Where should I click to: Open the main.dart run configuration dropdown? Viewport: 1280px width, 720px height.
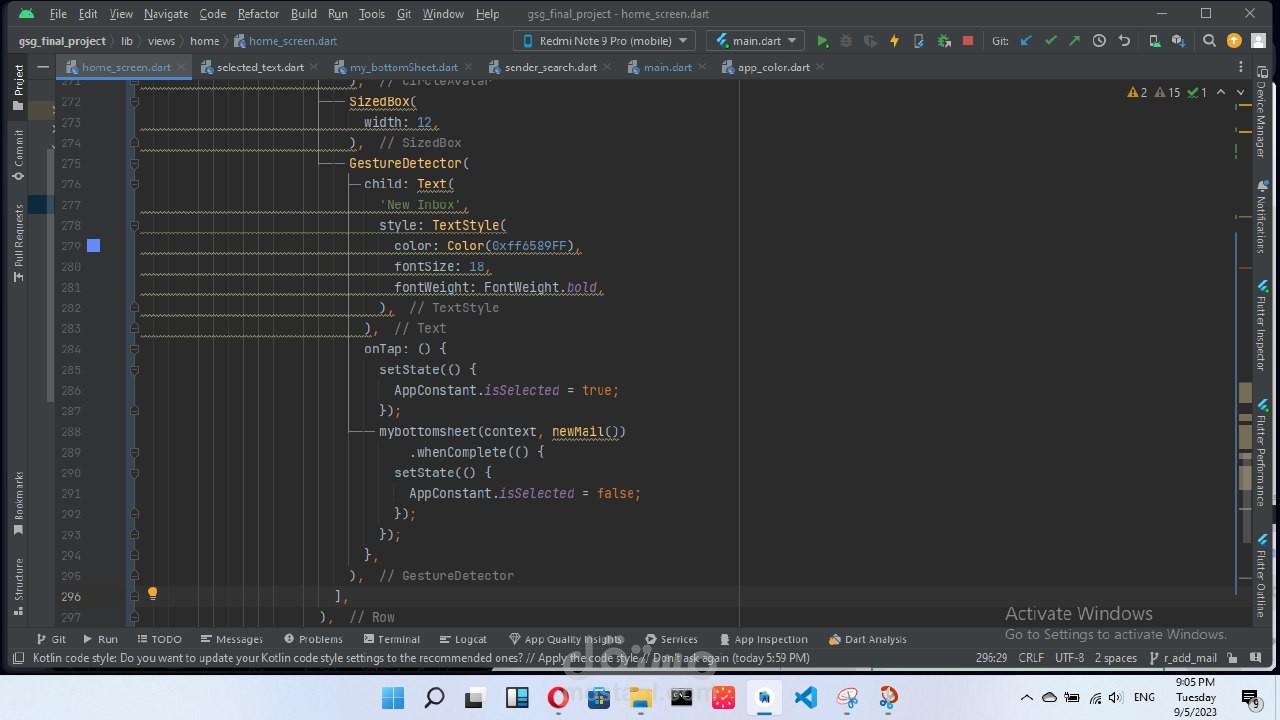(x=755, y=41)
